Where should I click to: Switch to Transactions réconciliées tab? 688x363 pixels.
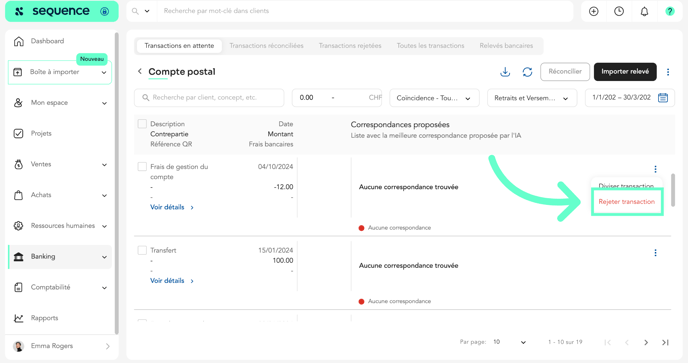pyautogui.click(x=266, y=46)
